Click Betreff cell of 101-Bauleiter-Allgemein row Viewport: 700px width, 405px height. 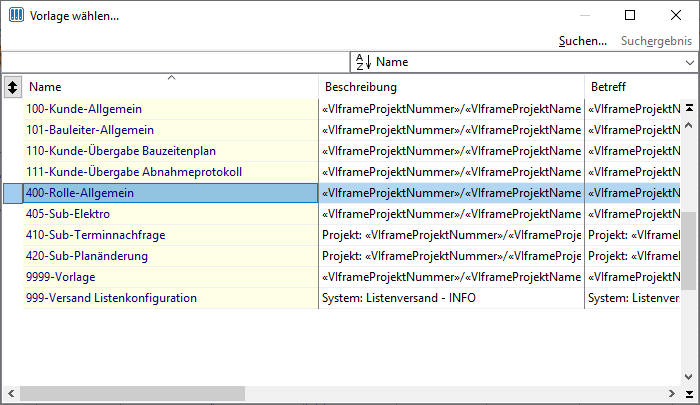pyautogui.click(x=633, y=130)
